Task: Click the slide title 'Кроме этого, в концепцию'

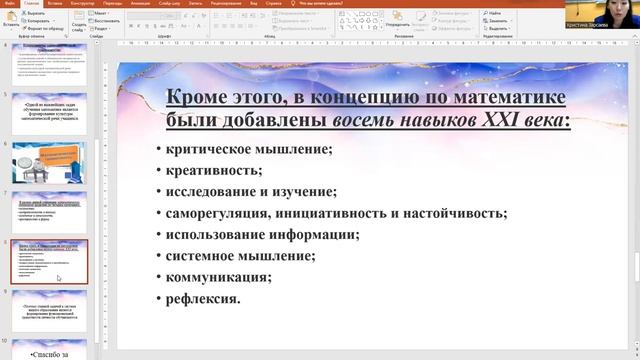Action: (x=368, y=109)
